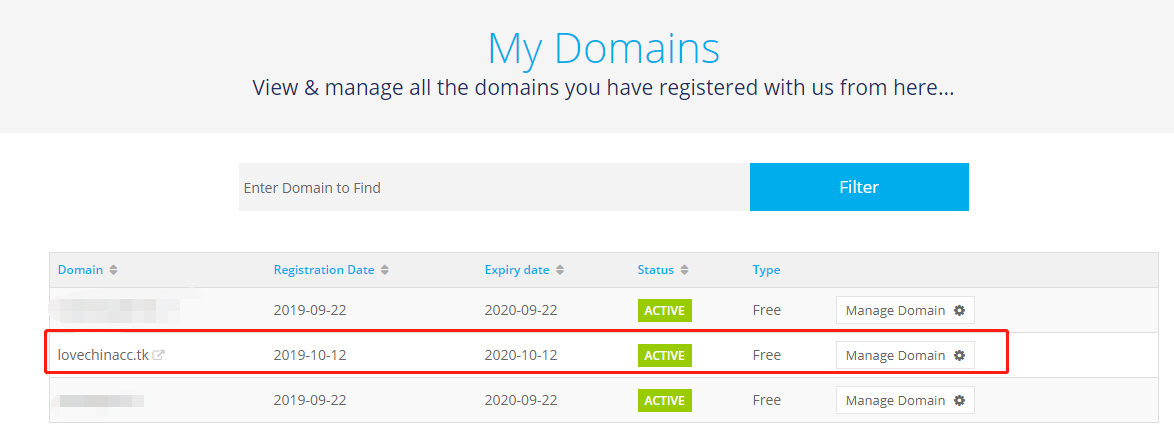Viewport: 1174px width, 438px height.
Task: Click gear icon in first domain row
Action: coord(959,310)
